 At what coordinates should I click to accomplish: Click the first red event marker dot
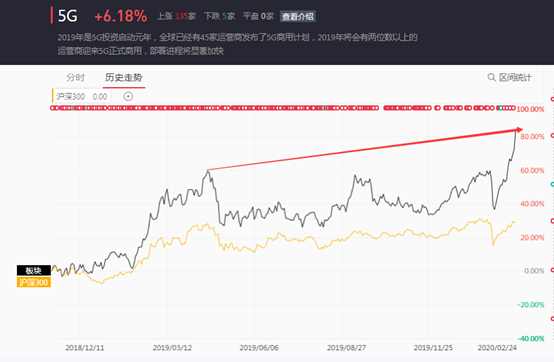(x=53, y=108)
